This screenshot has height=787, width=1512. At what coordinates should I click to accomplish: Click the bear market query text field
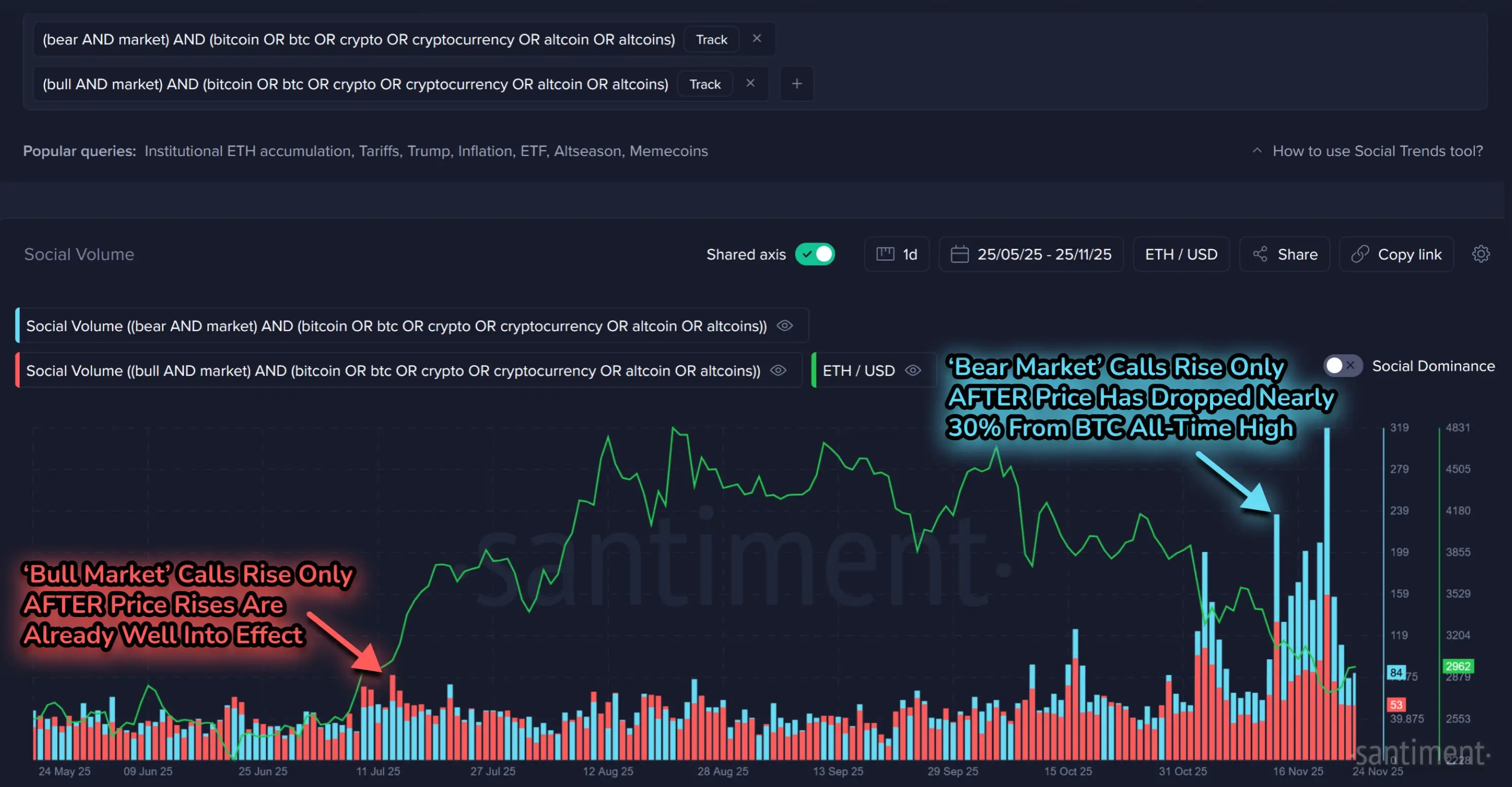[358, 39]
